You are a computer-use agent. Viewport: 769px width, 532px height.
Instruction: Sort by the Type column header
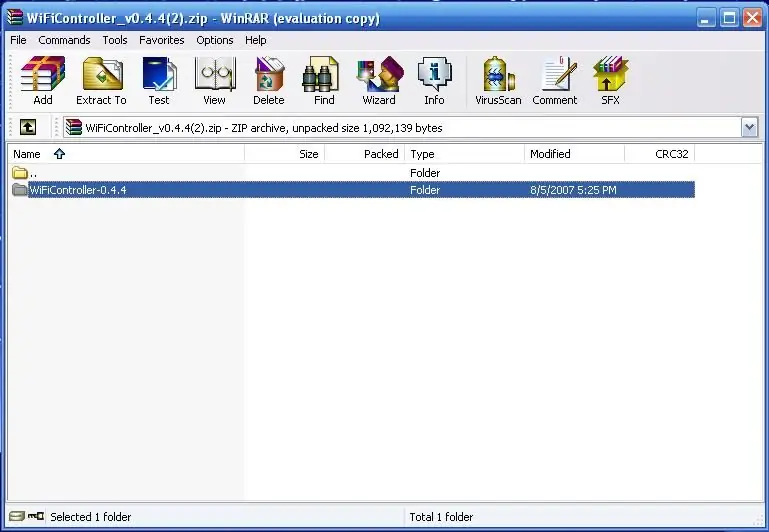pyautogui.click(x=464, y=154)
